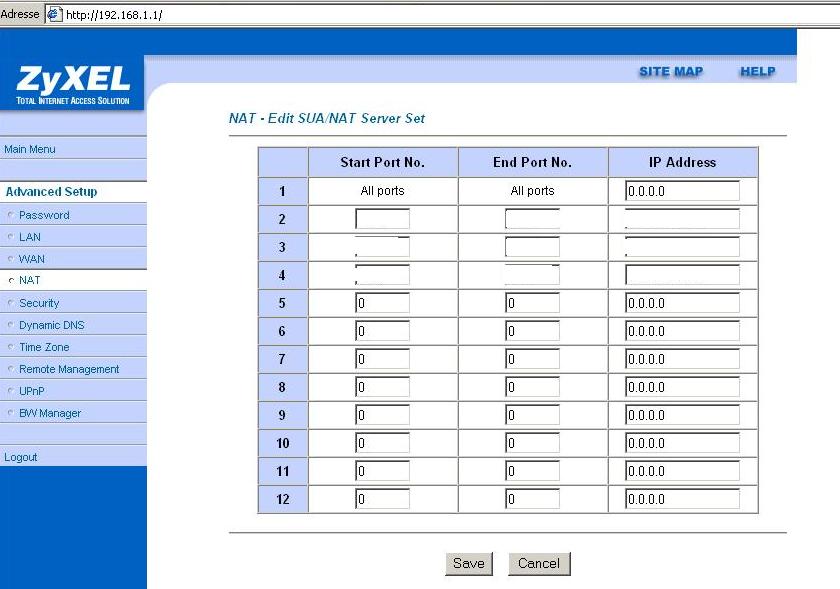Click the browser page icon in address bar

point(55,15)
